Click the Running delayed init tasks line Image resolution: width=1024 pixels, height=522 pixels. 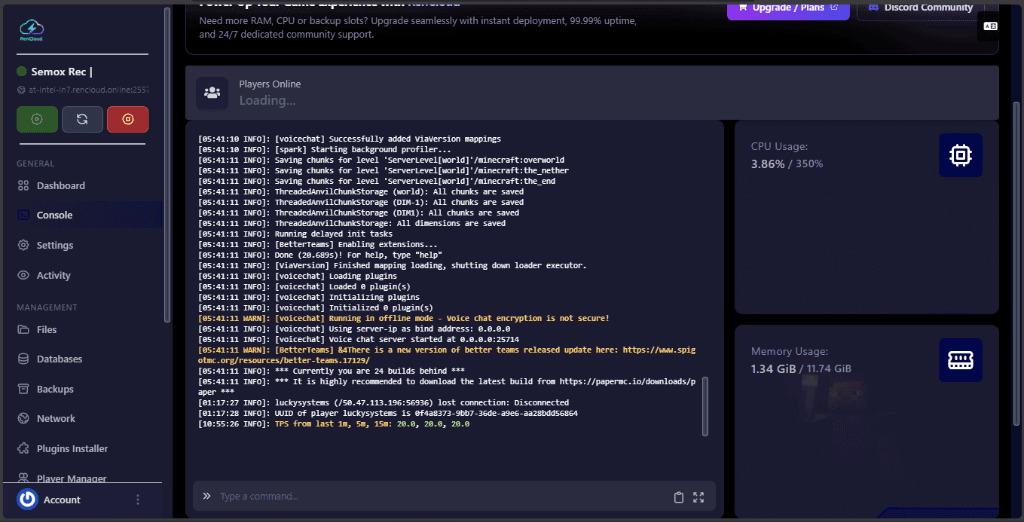point(295,234)
